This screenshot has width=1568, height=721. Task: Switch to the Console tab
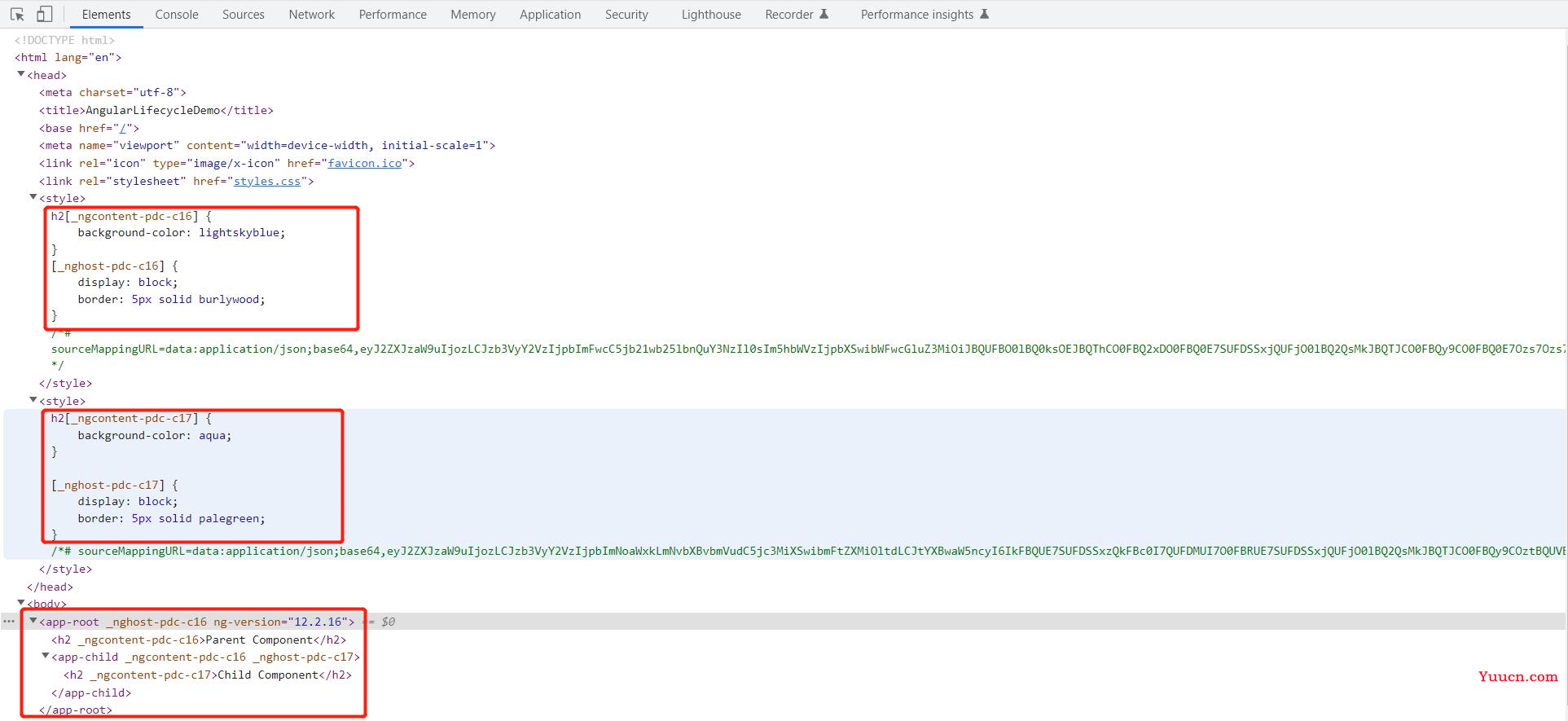177,15
